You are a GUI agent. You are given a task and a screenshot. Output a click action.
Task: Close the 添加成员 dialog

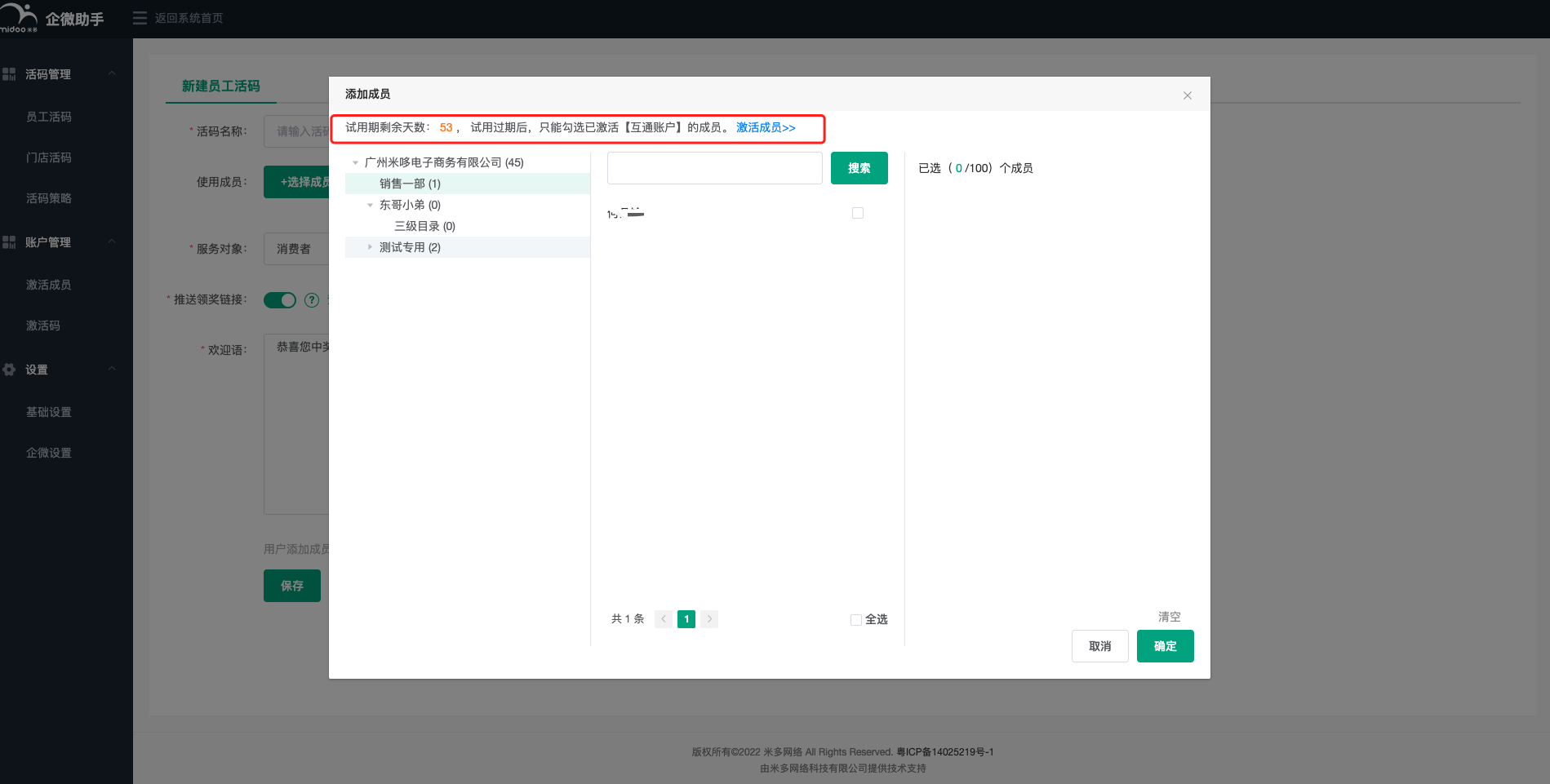[1188, 95]
